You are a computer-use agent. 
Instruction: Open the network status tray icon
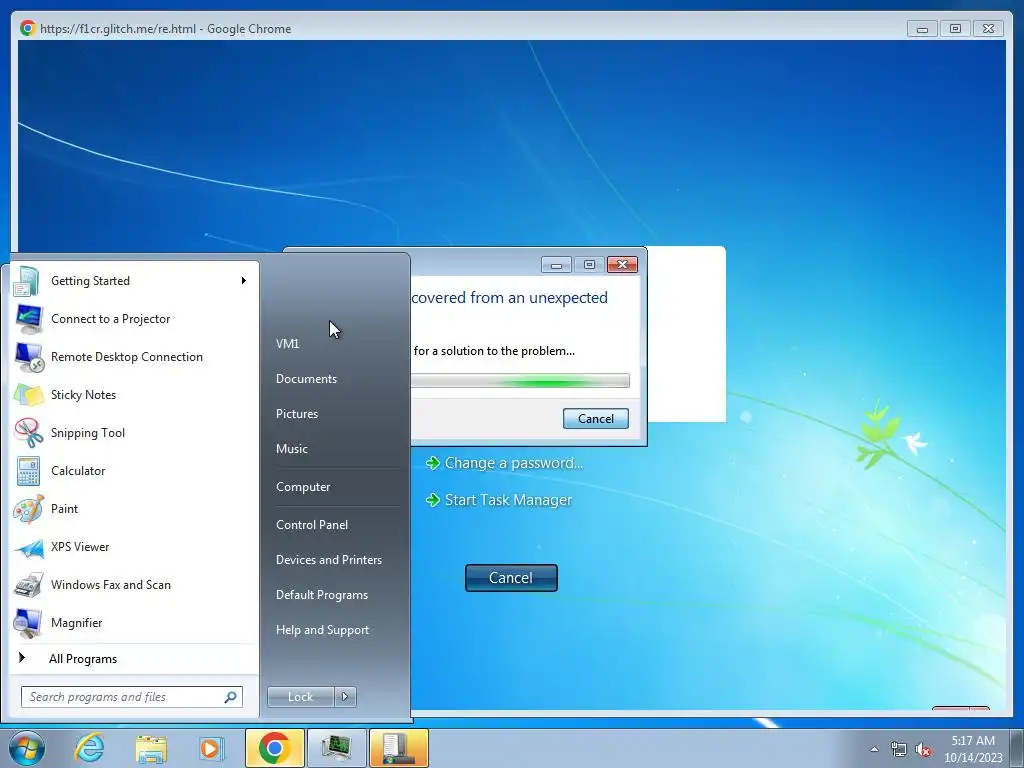point(899,750)
